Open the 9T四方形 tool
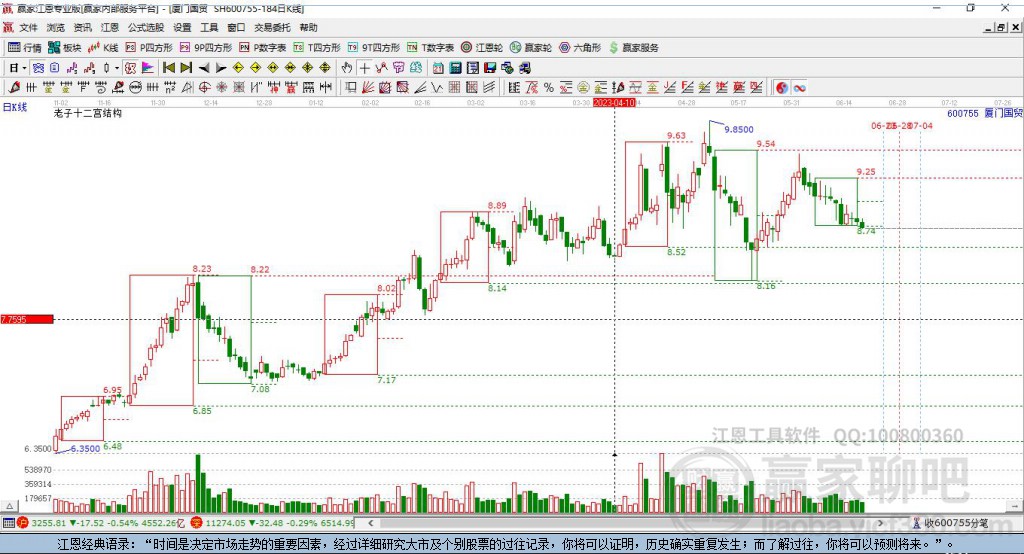This screenshot has height=554, width=1024. [374, 47]
